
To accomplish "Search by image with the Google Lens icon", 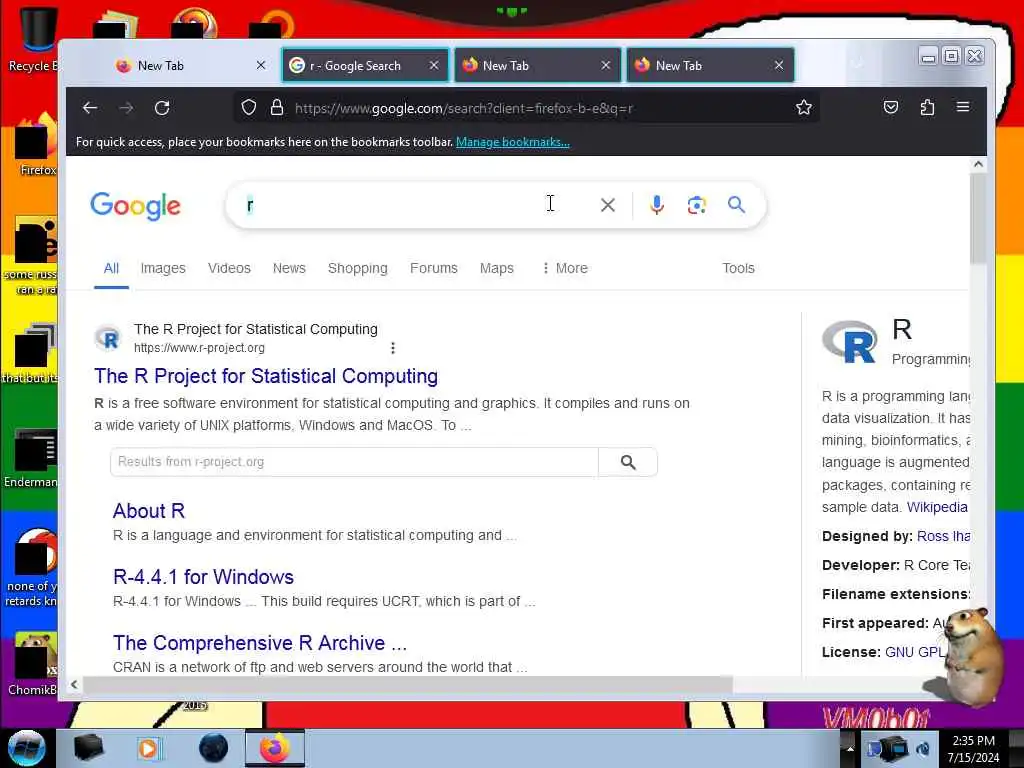I will (x=697, y=205).
